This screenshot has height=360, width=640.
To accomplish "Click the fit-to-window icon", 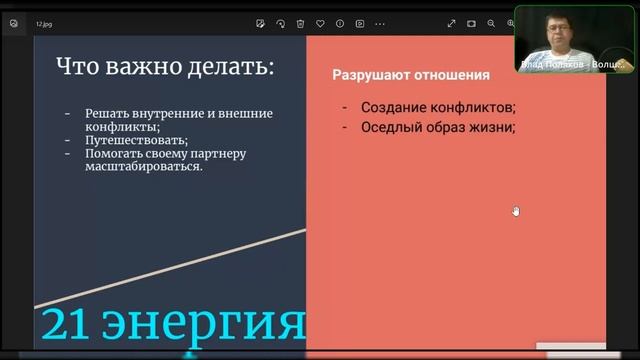I will tap(471, 24).
